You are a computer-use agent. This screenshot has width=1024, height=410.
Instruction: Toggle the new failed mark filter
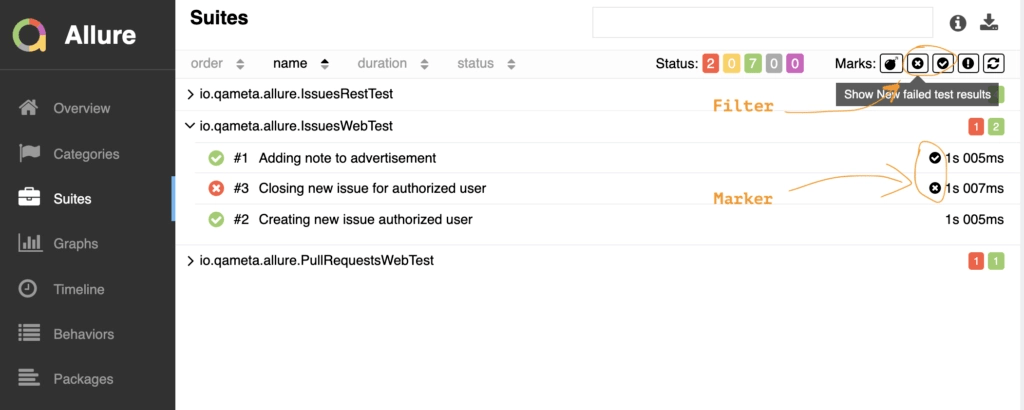pos(917,64)
